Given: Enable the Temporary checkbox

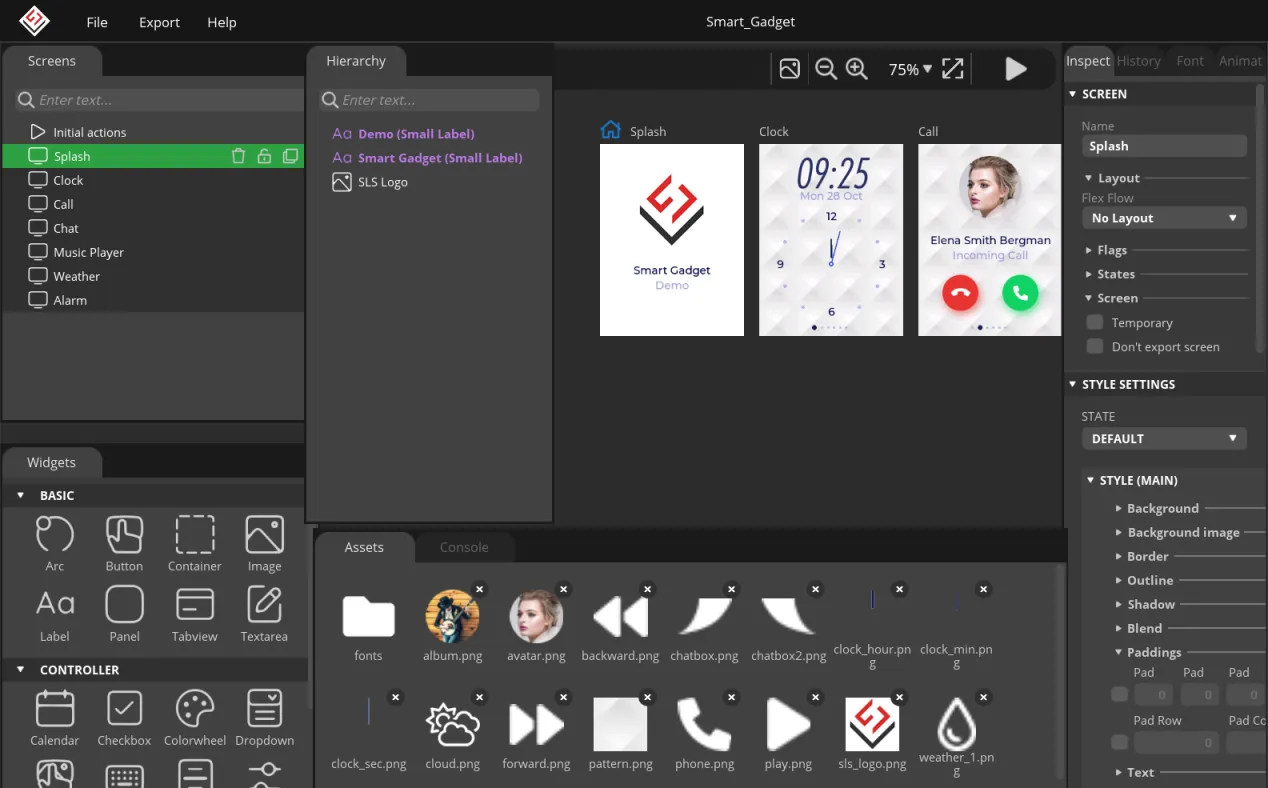Looking at the screenshot, I should pos(1095,322).
